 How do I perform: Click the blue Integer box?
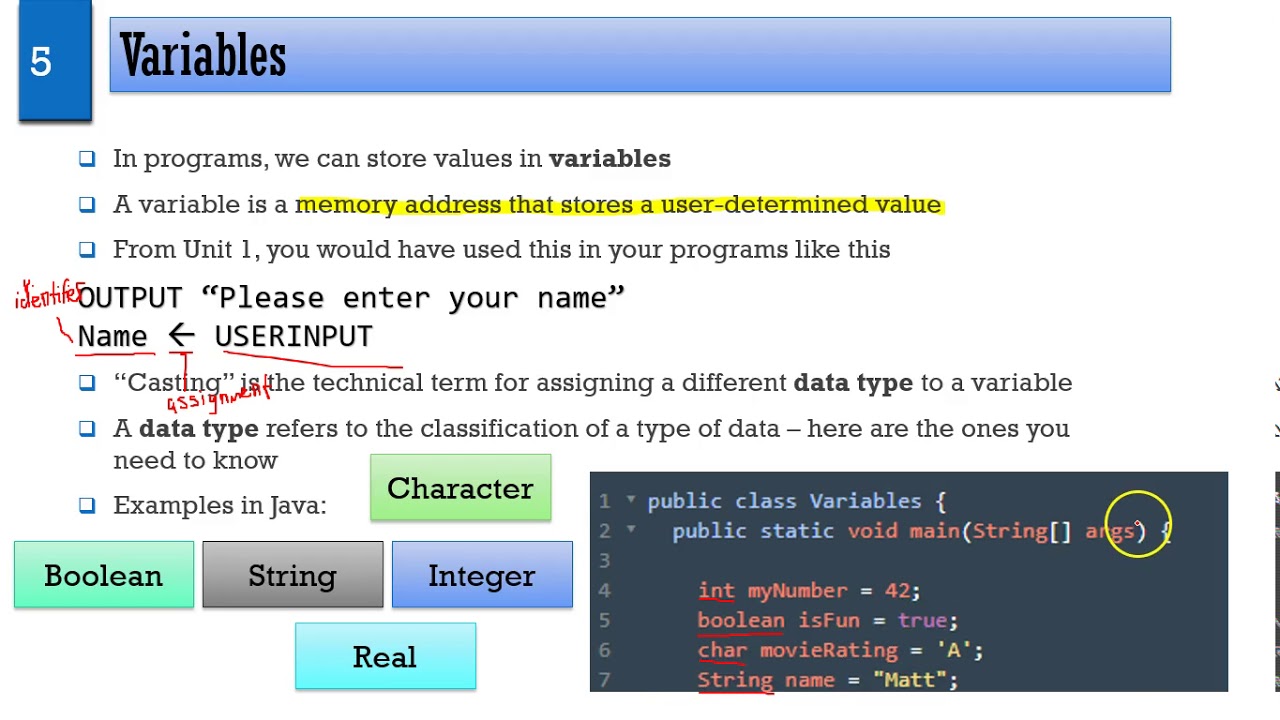tap(482, 575)
